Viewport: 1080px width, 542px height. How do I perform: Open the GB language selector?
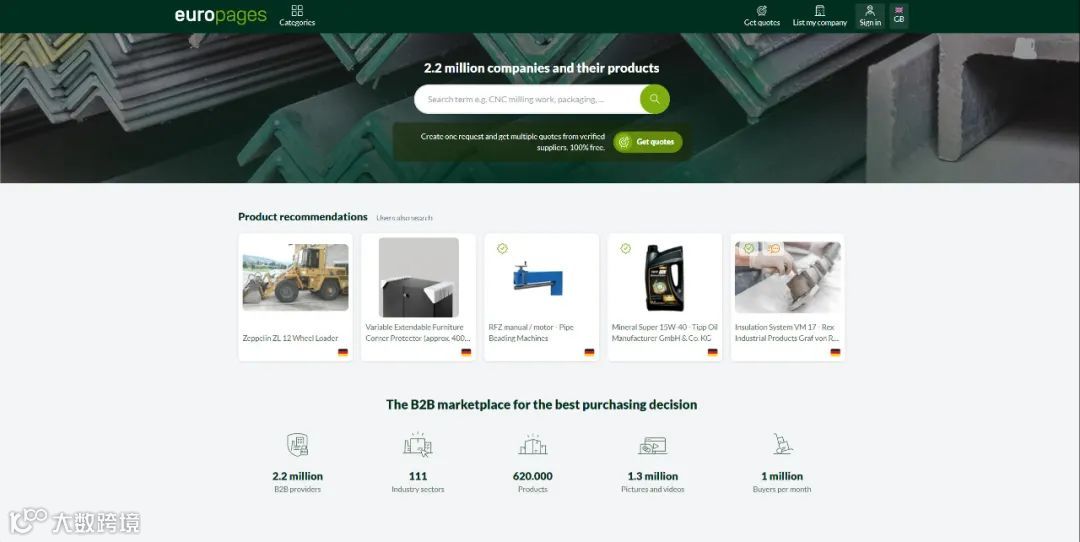click(899, 15)
